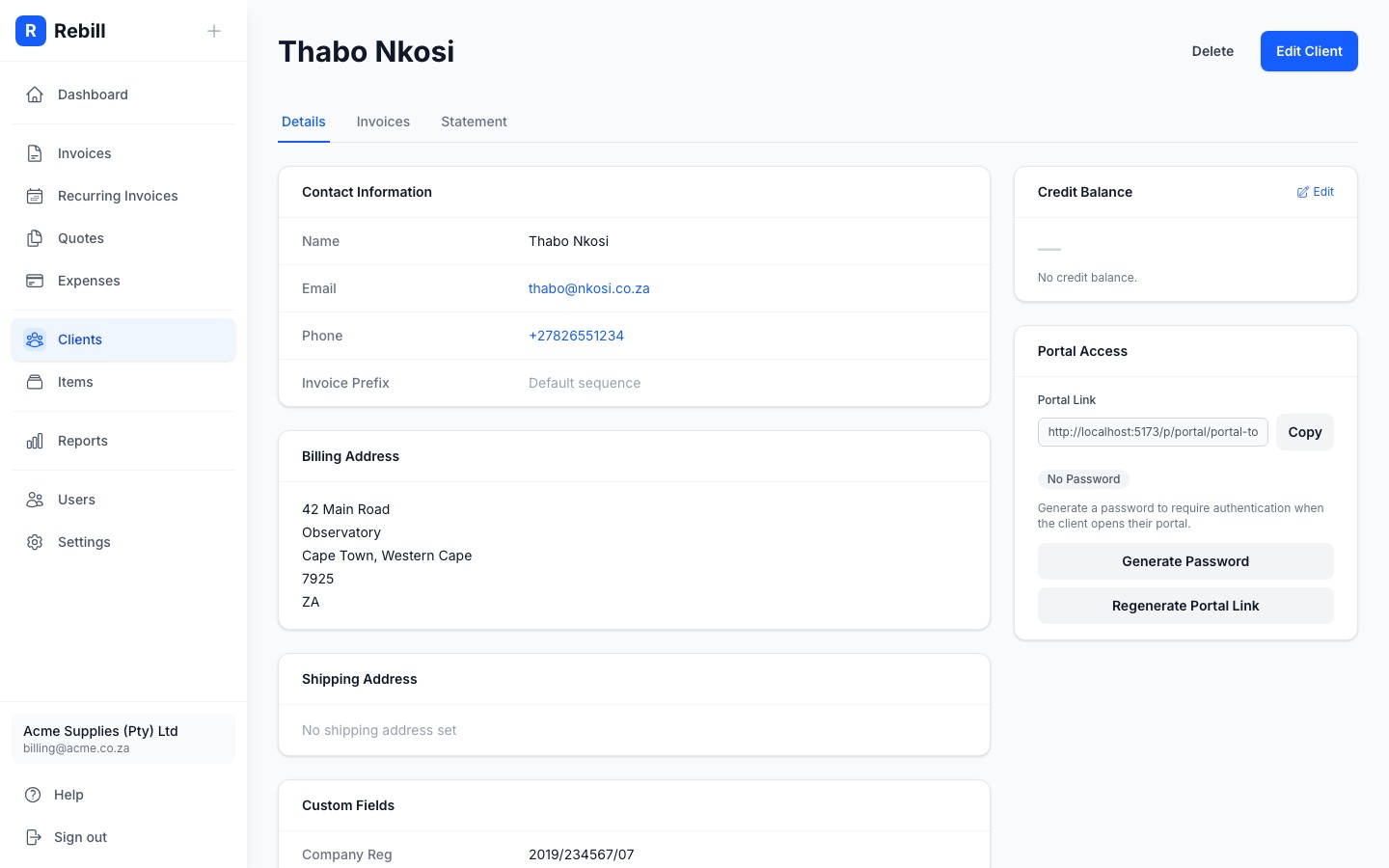This screenshot has width=1389, height=868.
Task: Copy the portal link
Action: [1304, 432]
